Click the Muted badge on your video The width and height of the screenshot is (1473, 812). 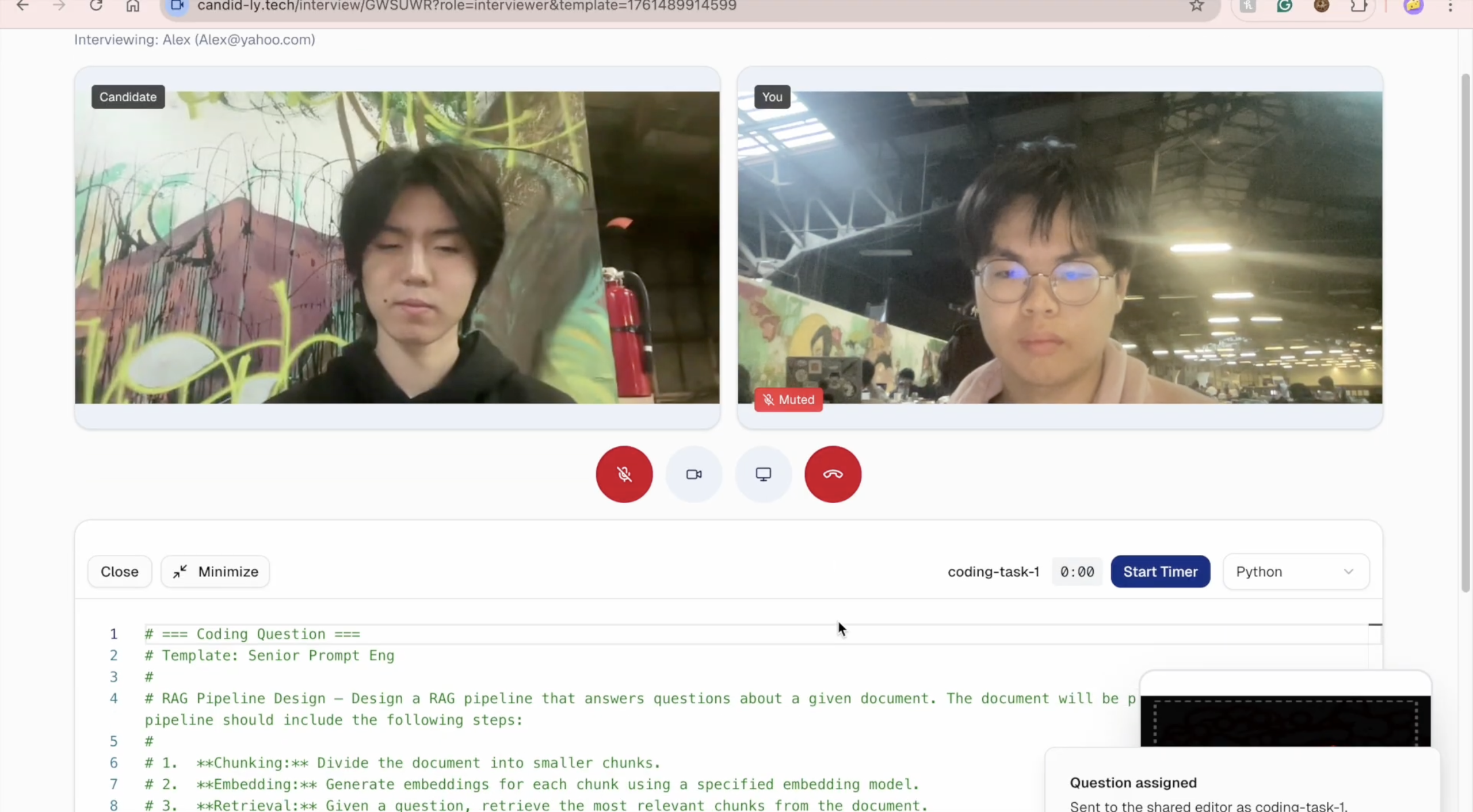coord(788,399)
